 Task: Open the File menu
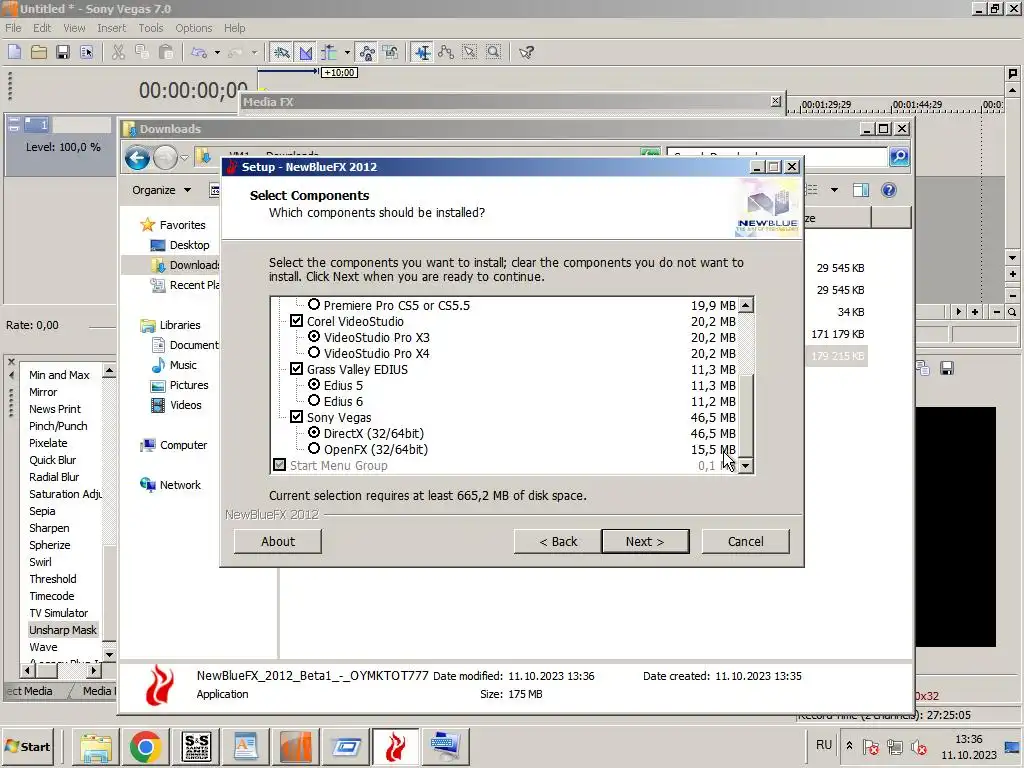pos(13,28)
